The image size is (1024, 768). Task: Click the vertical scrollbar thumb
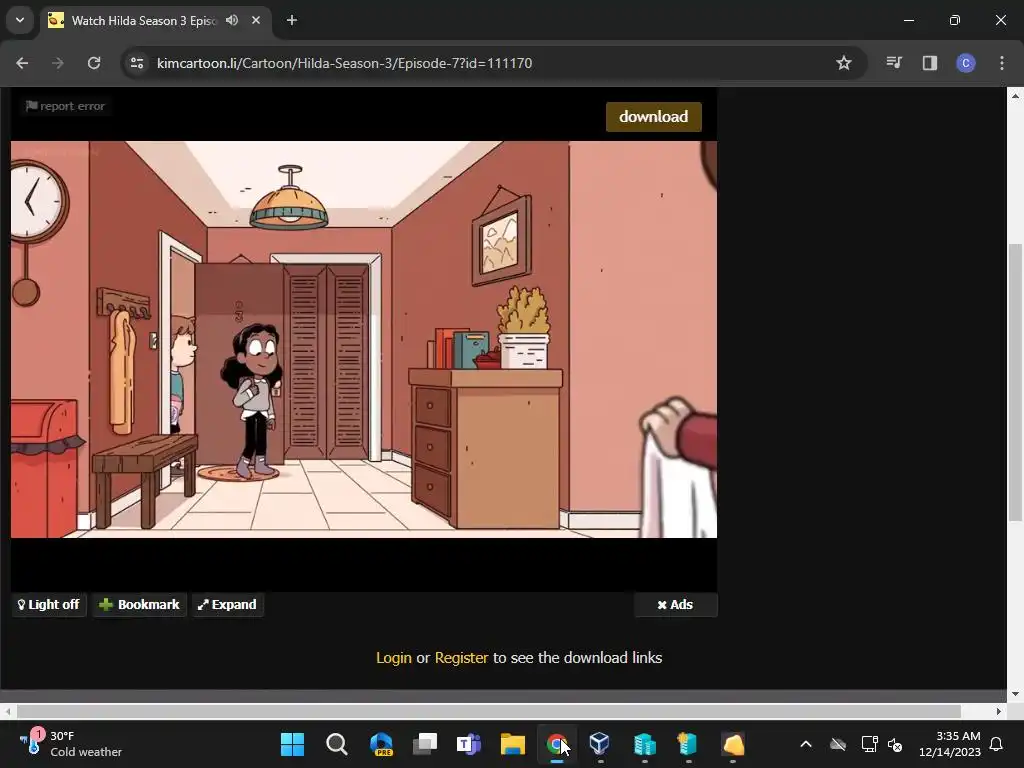click(1015, 382)
